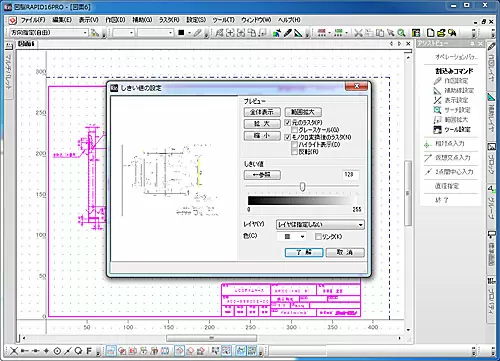Enable the ハイライト表示 checkbox
This screenshot has width=500, height=361.
pyautogui.click(x=294, y=144)
